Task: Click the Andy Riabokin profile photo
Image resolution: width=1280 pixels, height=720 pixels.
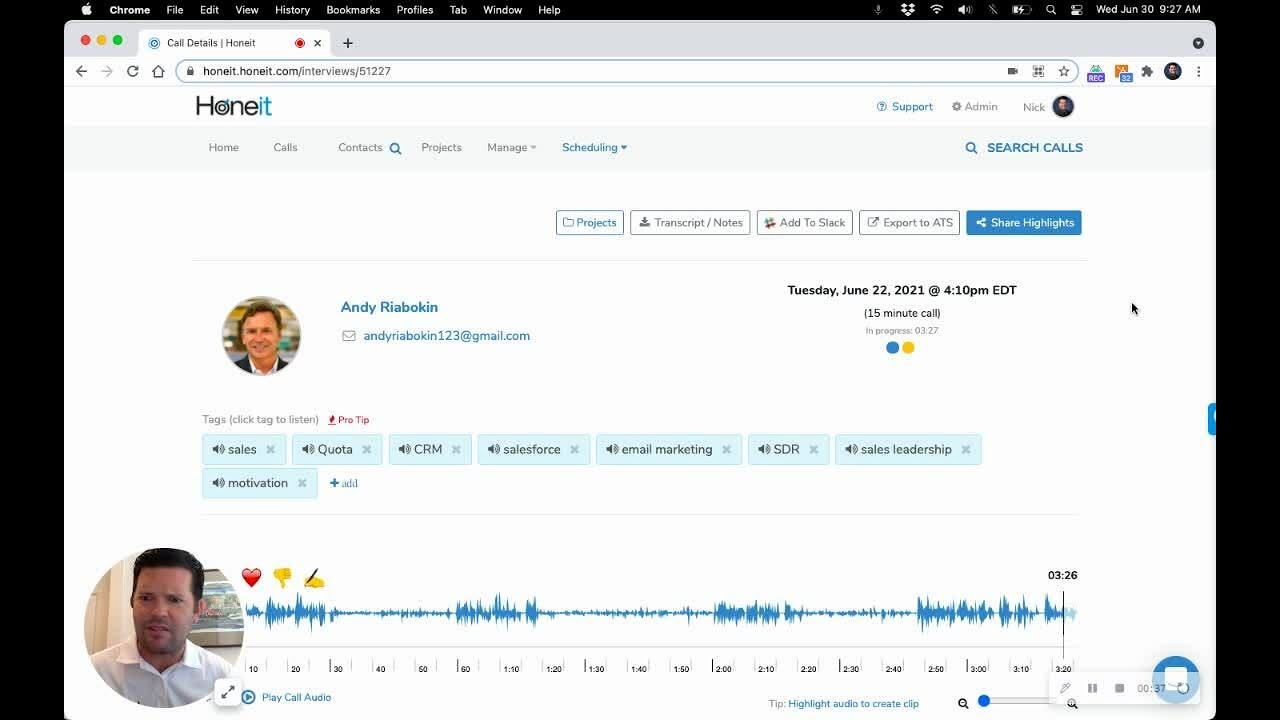Action: pos(261,336)
